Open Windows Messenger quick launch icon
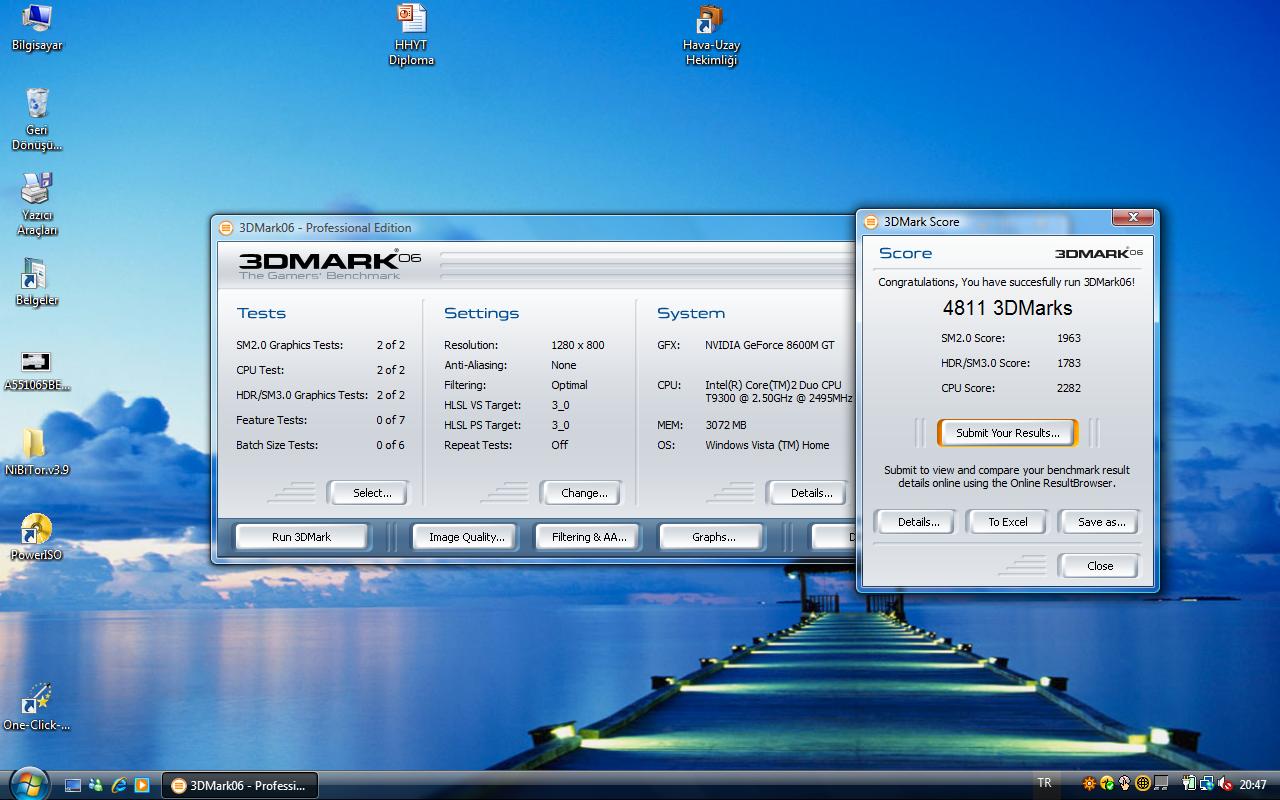1280x800 pixels. (x=96, y=785)
